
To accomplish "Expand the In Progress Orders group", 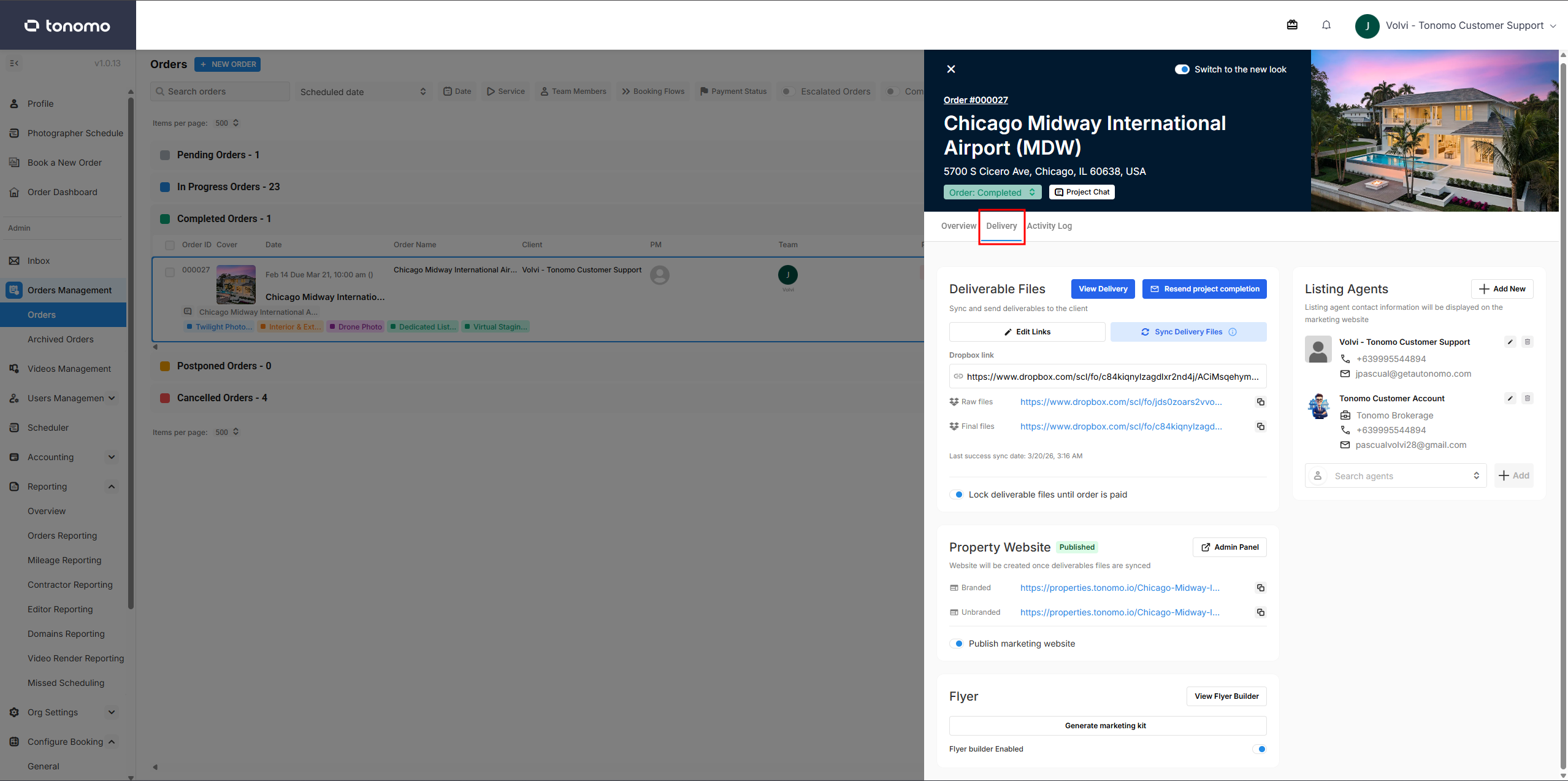I will tap(228, 187).
